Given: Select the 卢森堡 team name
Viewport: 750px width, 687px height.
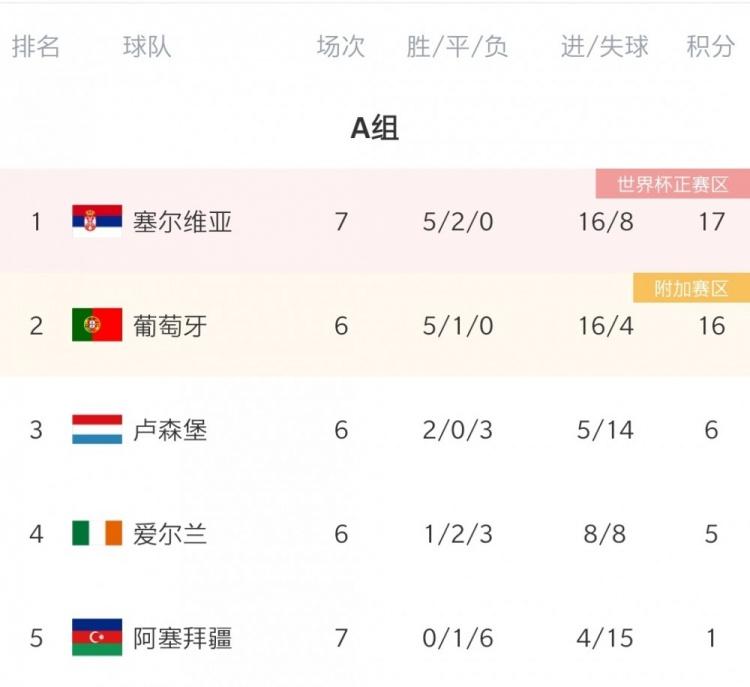Looking at the screenshot, I should 170,430.
